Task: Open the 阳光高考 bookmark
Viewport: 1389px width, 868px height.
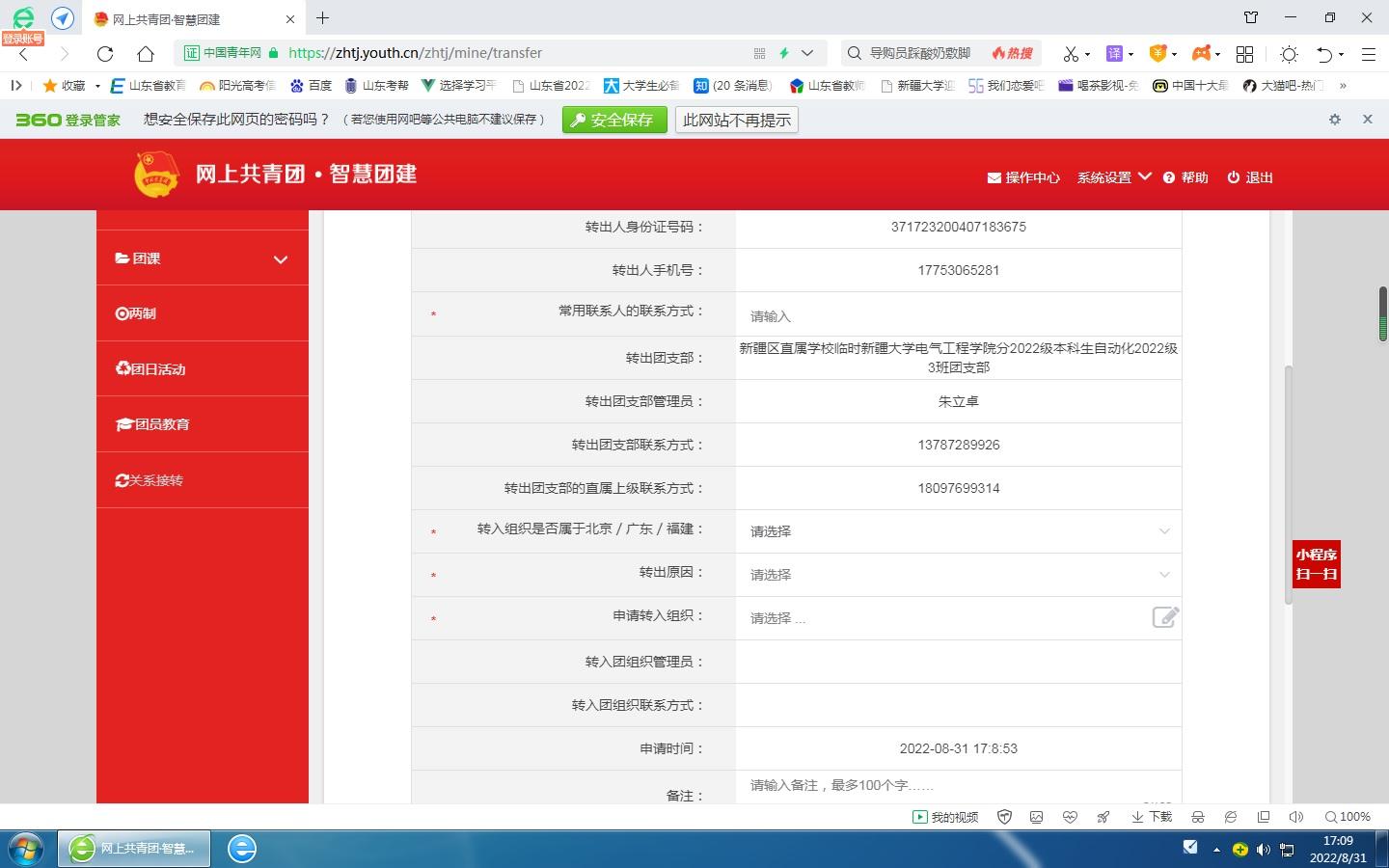Action: (237, 86)
